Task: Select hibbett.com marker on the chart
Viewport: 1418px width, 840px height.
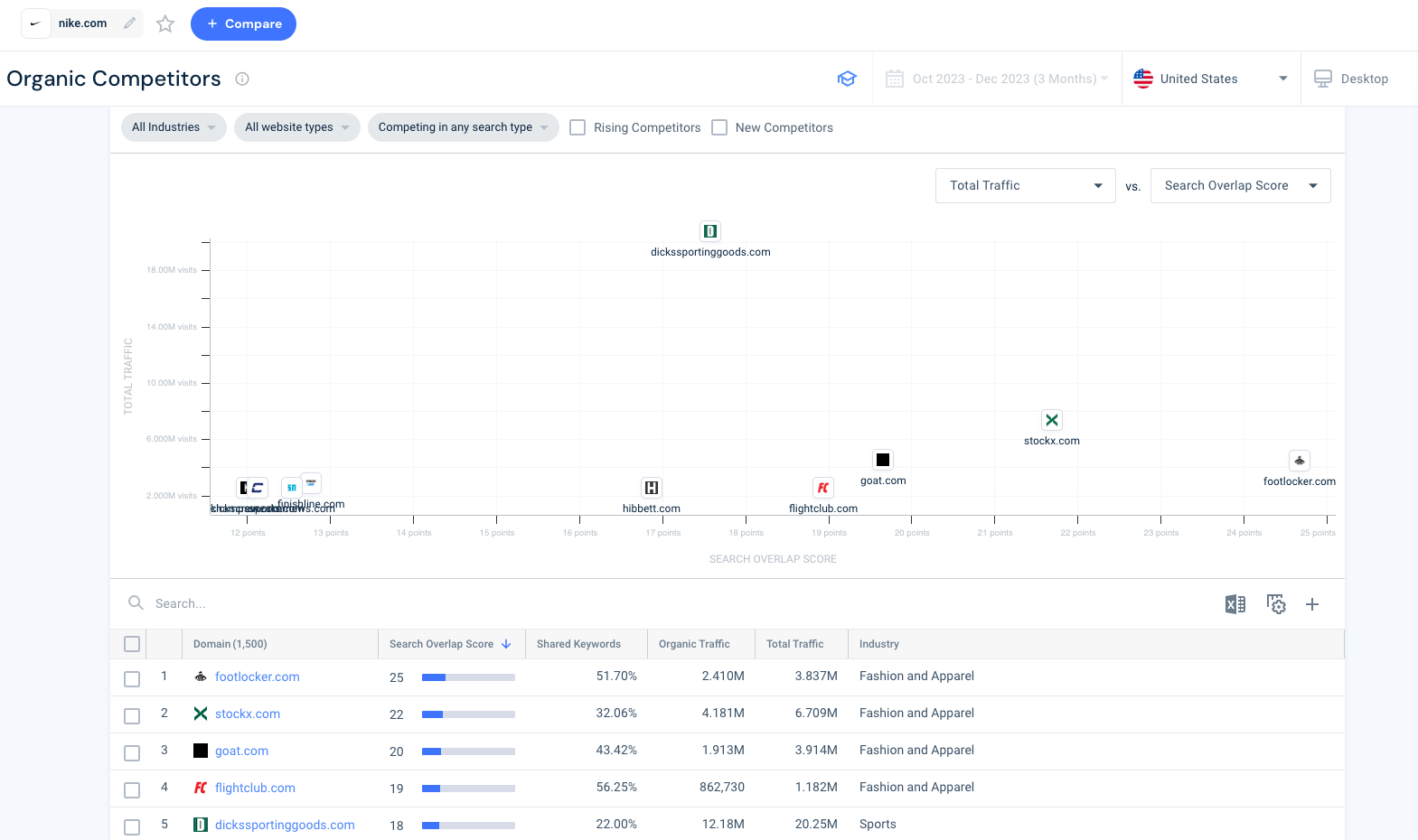Action: (x=652, y=488)
